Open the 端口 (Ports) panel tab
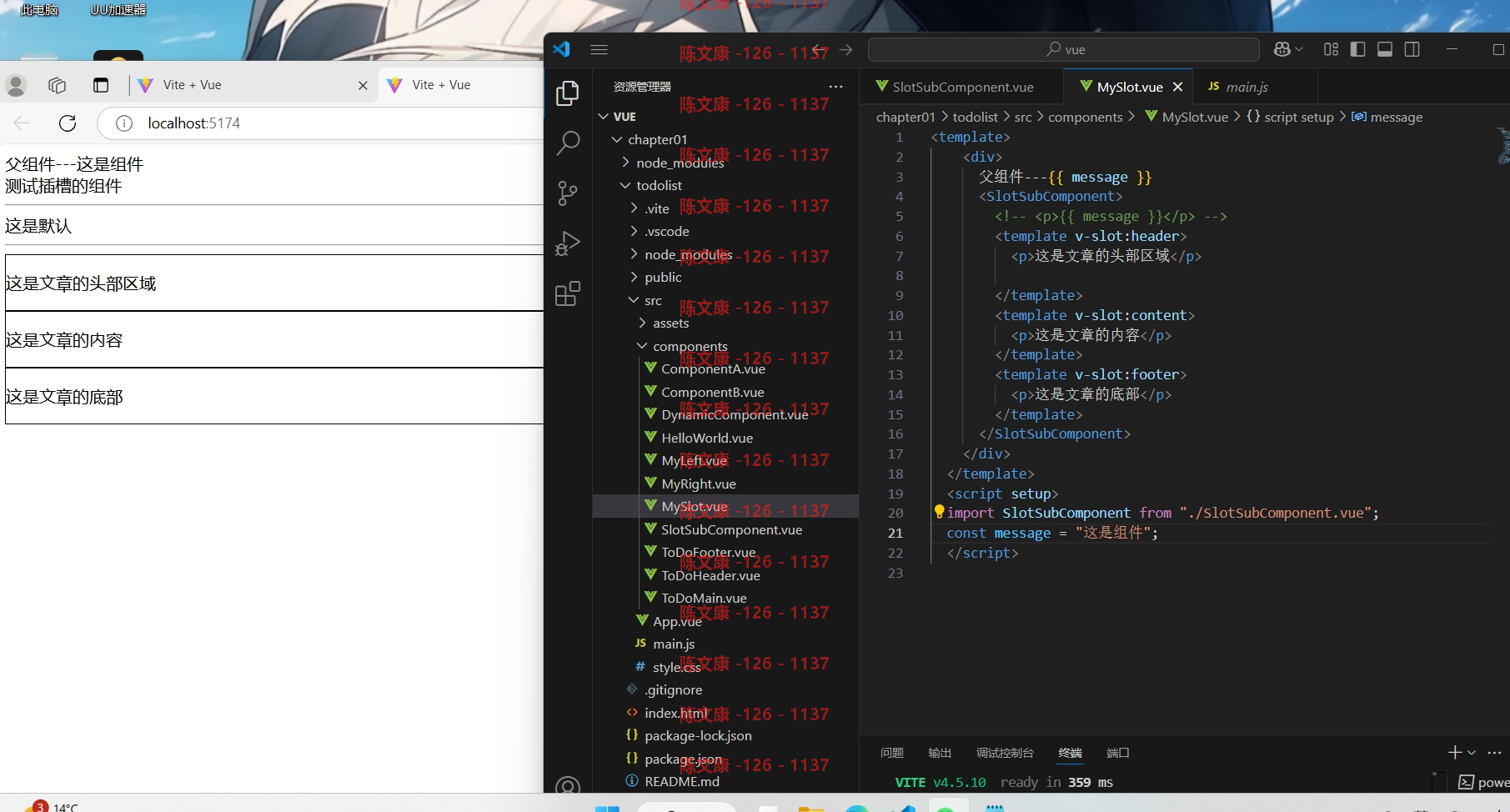Screen dimensions: 1510x812 click(1117, 753)
